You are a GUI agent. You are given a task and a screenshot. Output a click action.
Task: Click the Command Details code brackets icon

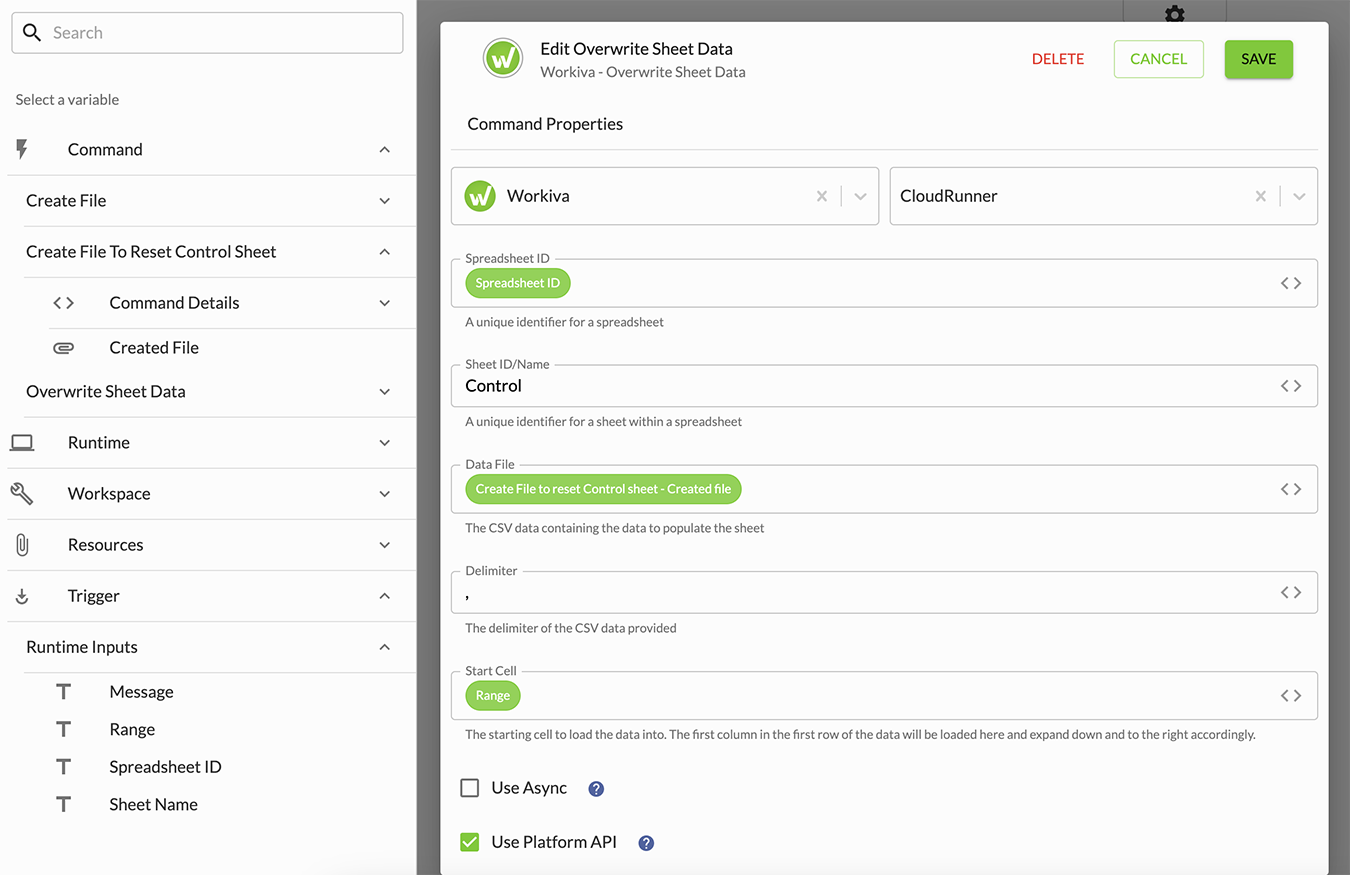pos(63,303)
